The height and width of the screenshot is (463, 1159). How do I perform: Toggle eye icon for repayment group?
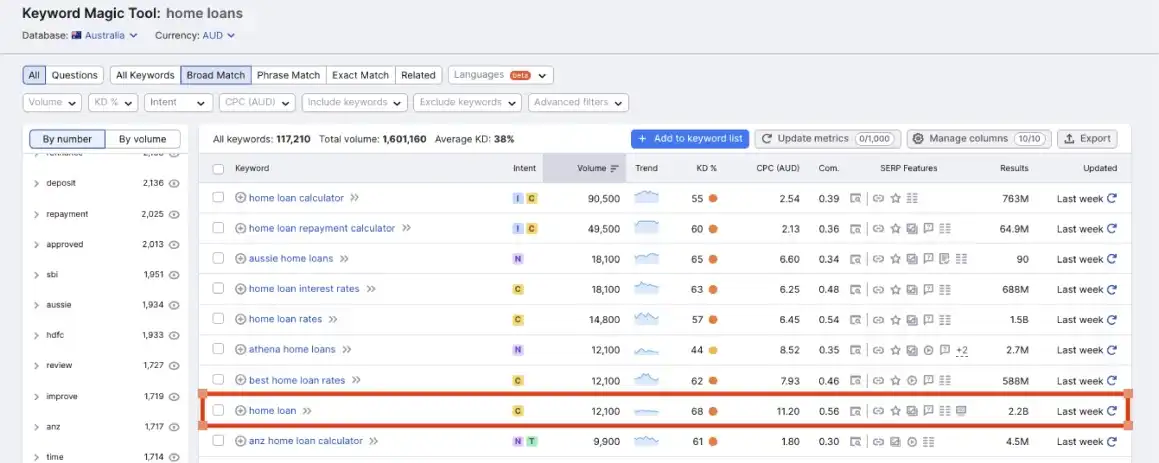pyautogui.click(x=174, y=214)
